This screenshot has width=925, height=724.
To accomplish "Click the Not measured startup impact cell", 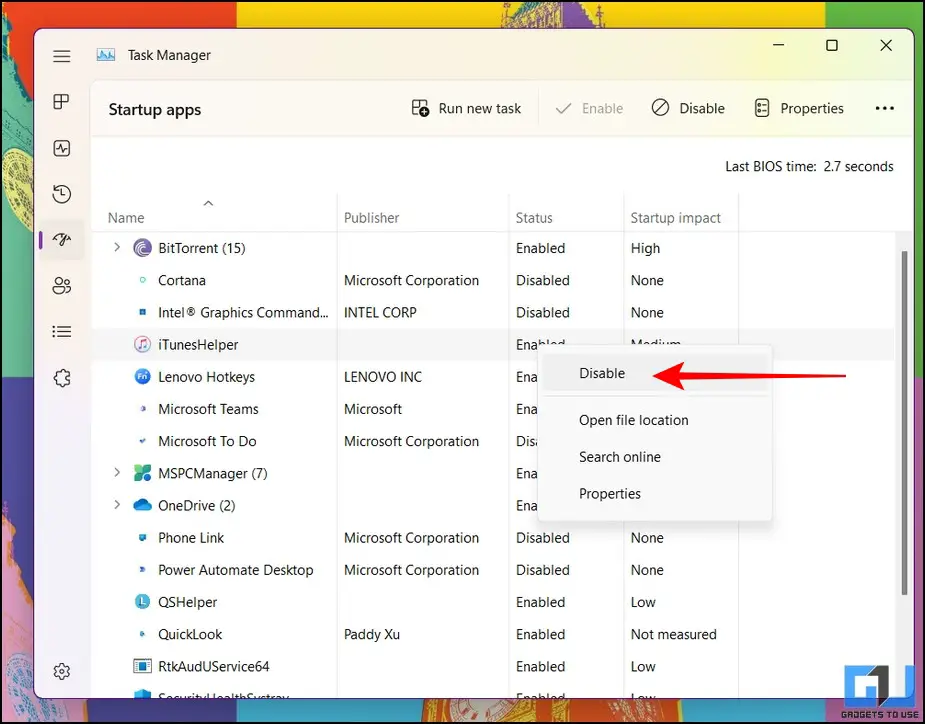I will tap(674, 634).
